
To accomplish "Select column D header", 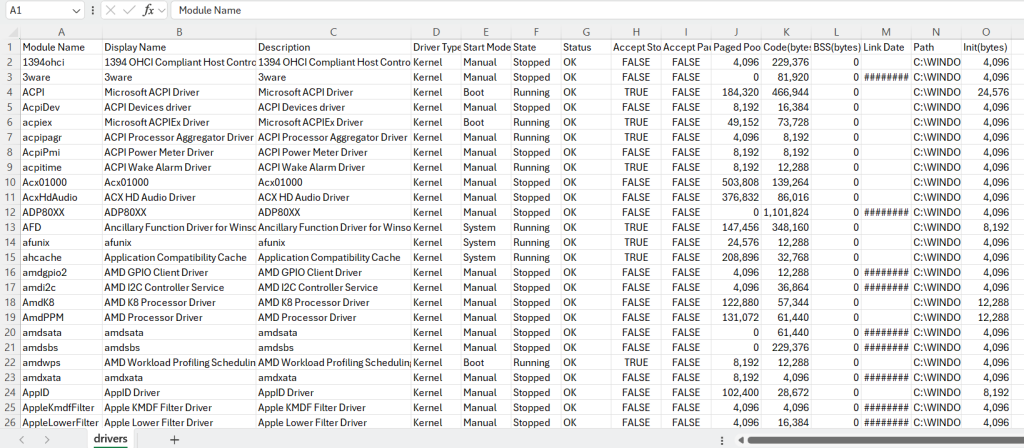I will (x=436, y=32).
